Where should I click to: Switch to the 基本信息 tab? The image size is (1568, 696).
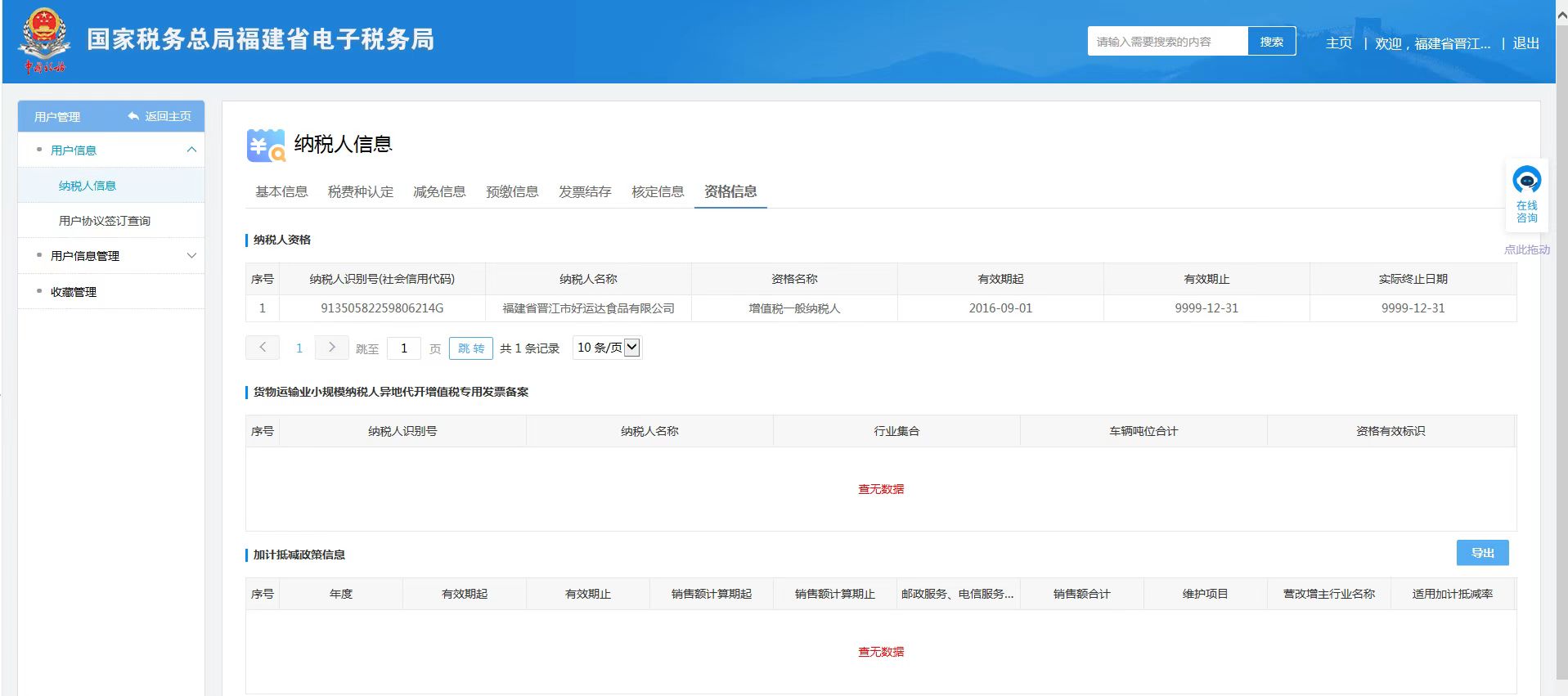click(x=281, y=191)
